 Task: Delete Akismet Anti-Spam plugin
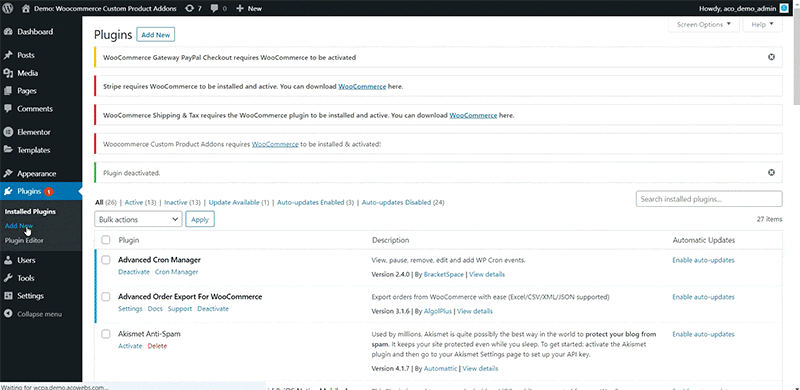157,346
